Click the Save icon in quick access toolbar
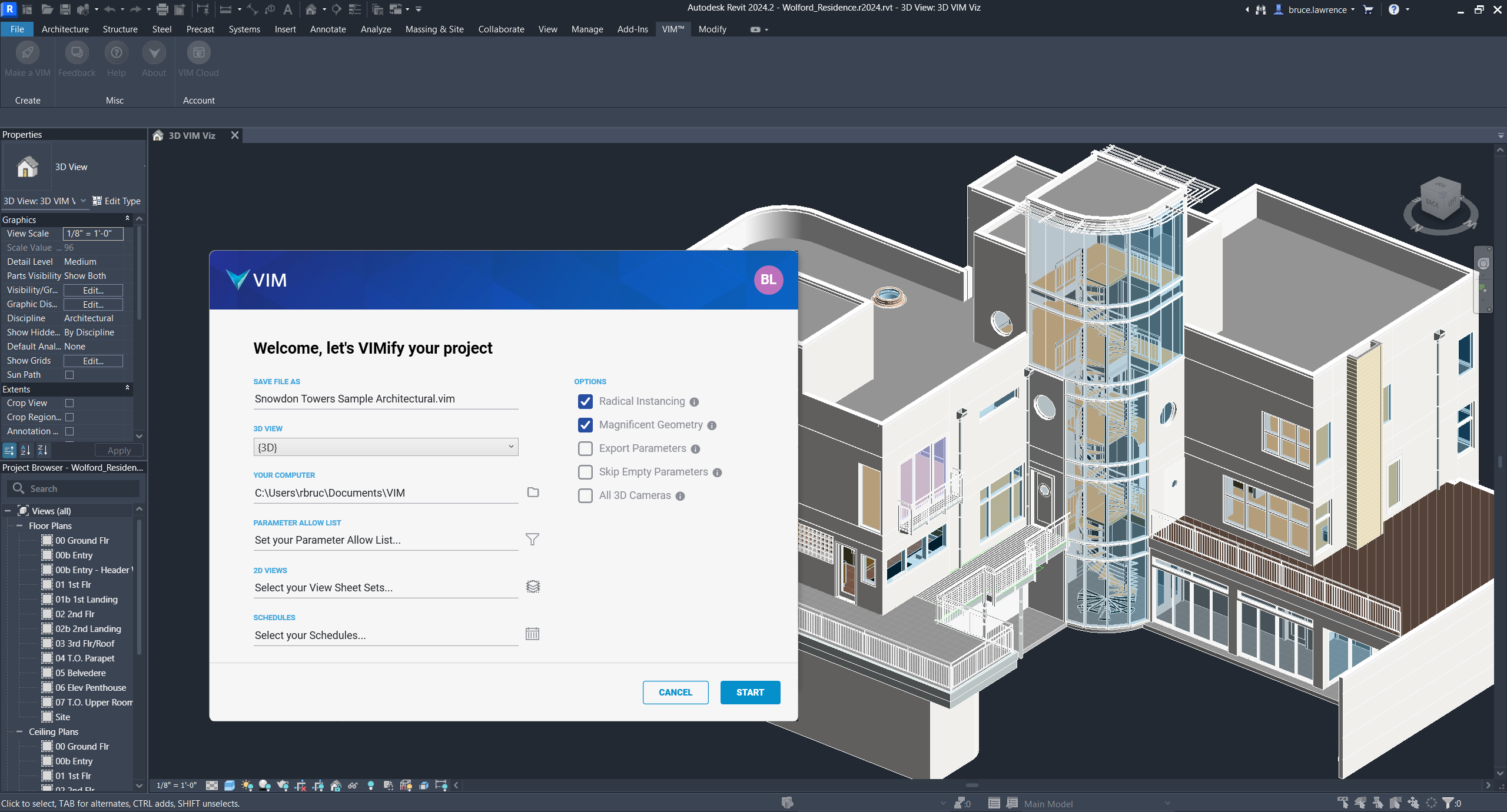The image size is (1507, 812). coord(65,9)
